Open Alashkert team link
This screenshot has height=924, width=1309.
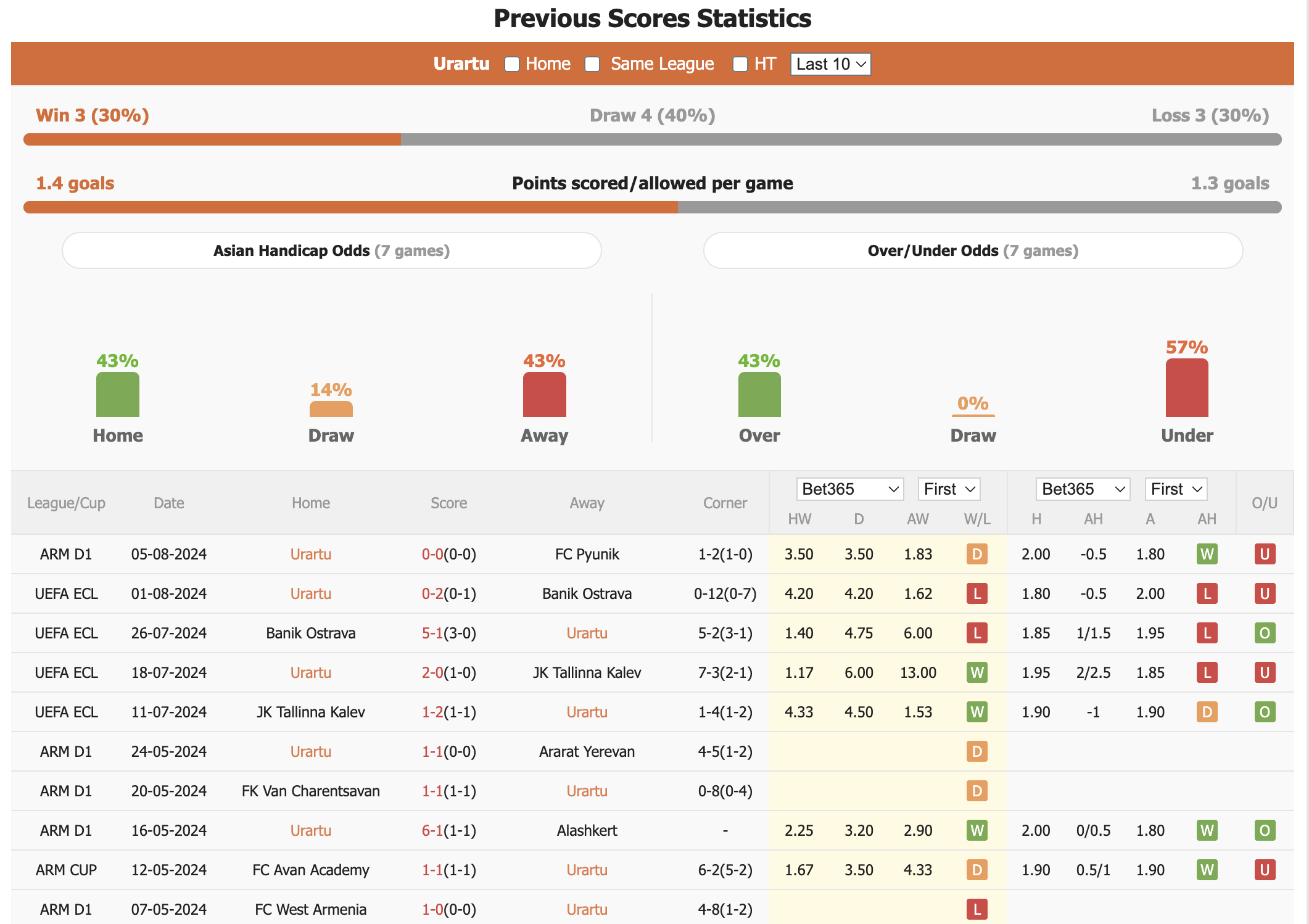pyautogui.click(x=587, y=830)
